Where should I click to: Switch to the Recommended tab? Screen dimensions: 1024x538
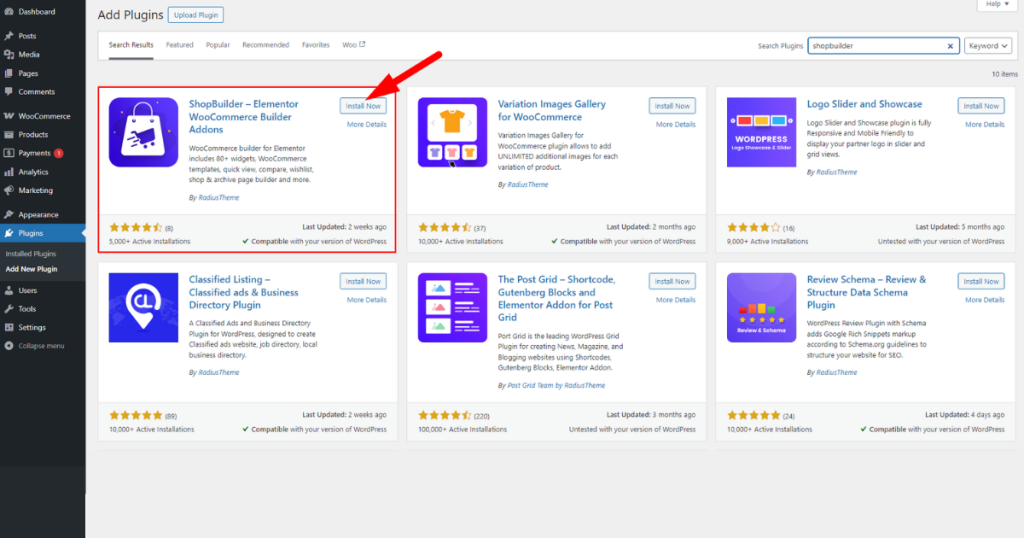266,45
